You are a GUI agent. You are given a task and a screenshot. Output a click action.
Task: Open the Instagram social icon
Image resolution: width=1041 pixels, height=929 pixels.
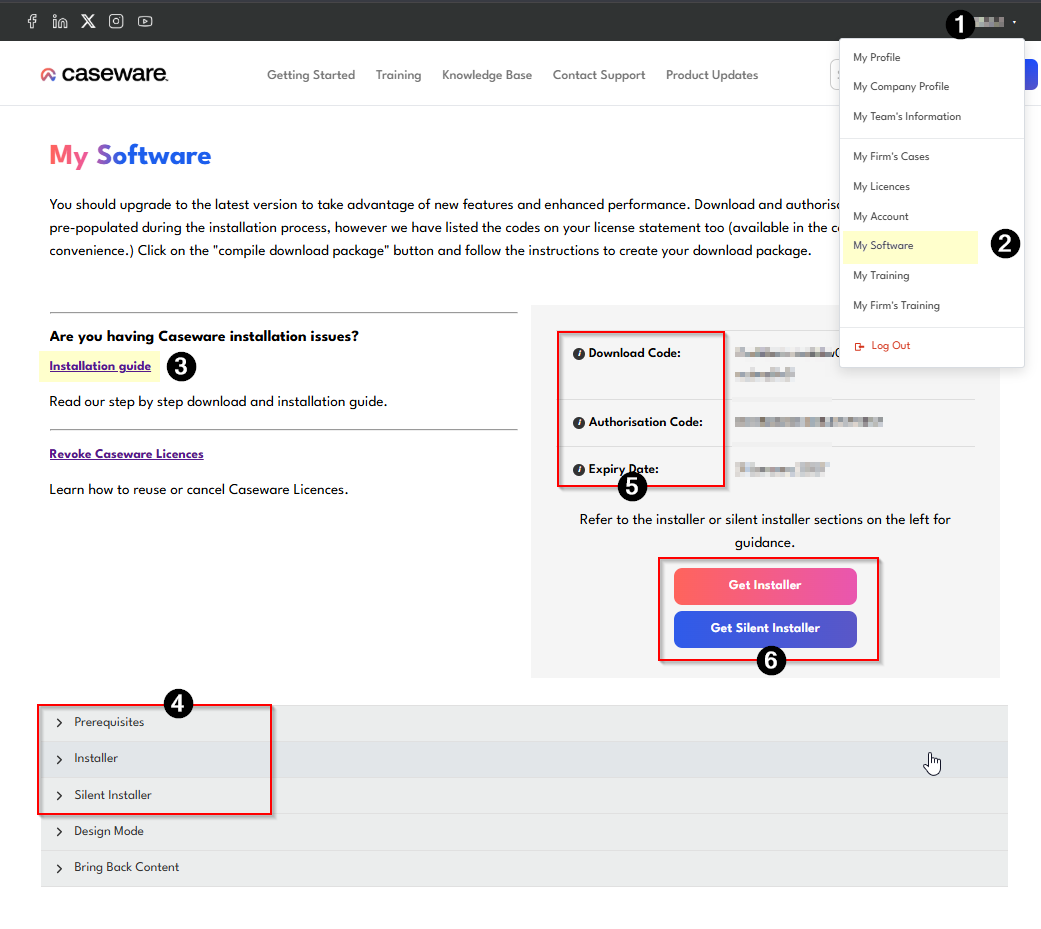point(116,21)
